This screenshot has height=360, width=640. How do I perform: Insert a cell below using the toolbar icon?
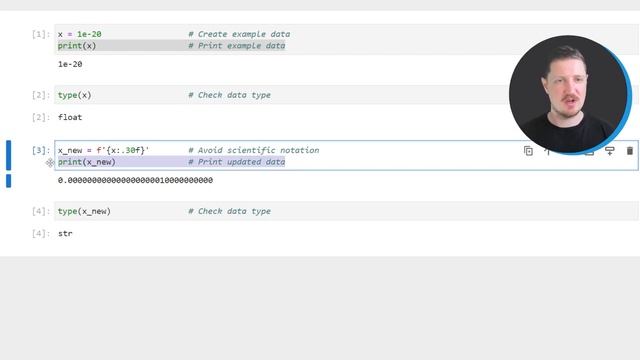[609, 151]
